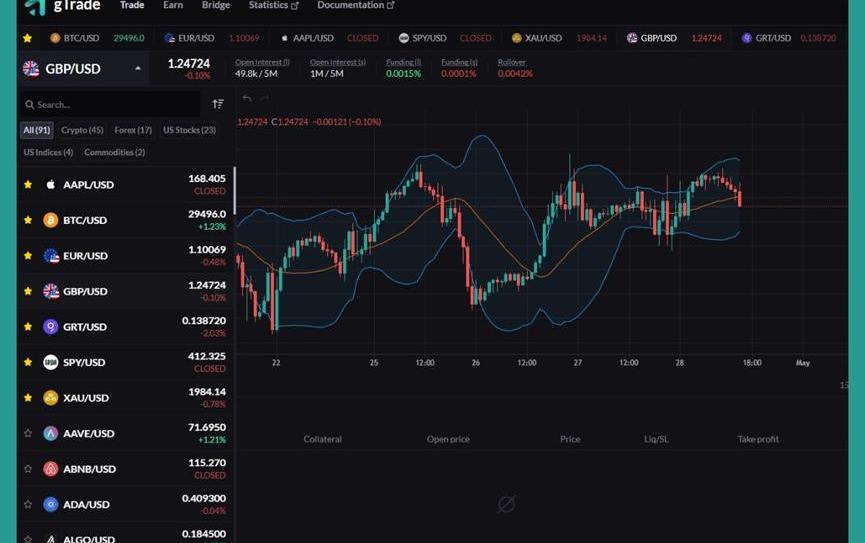The width and height of the screenshot is (865, 543).
Task: Toggle favorite star for GRT/USD row
Action: (x=28, y=327)
